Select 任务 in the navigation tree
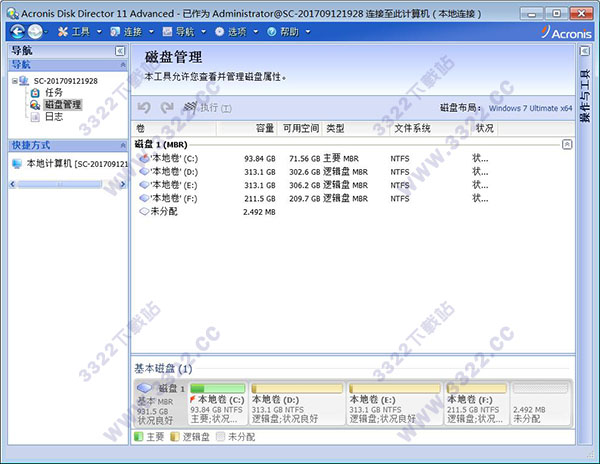 point(54,93)
